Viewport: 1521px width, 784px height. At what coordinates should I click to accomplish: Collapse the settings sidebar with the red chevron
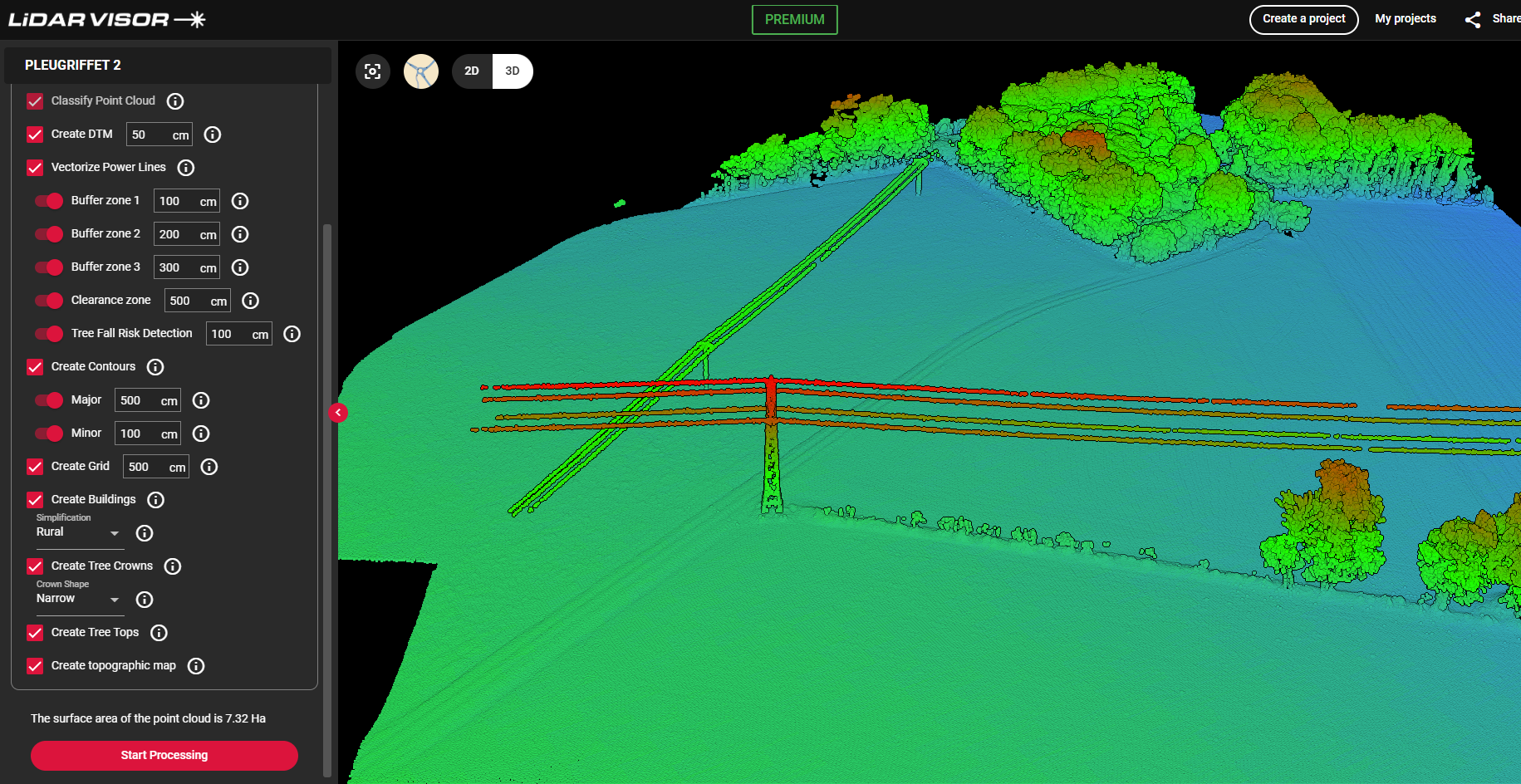coord(338,412)
